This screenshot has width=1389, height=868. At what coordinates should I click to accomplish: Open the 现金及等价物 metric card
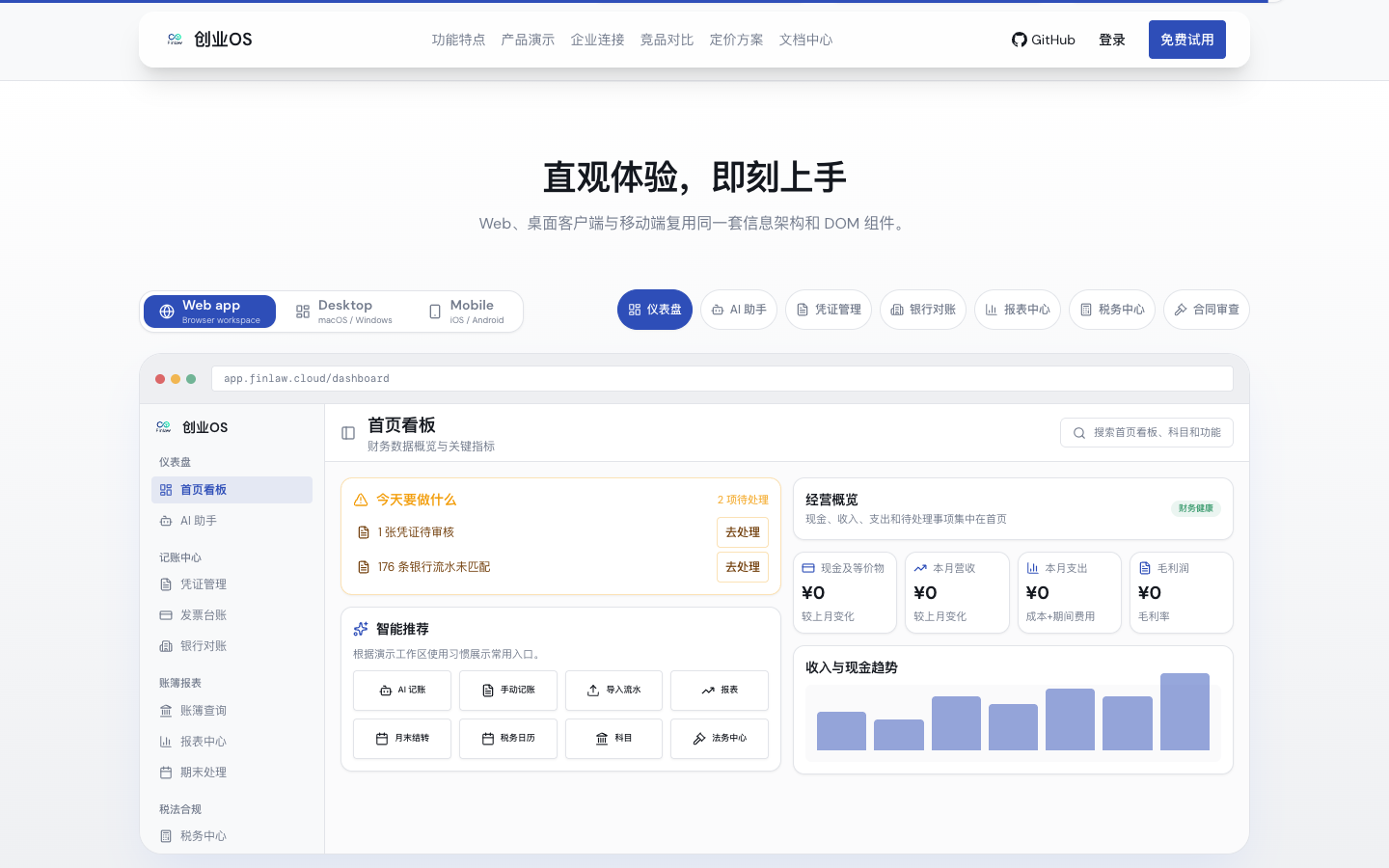coord(845,592)
